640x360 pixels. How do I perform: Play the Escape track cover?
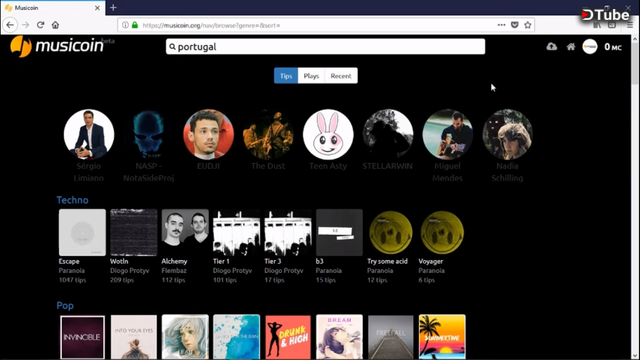pos(82,232)
